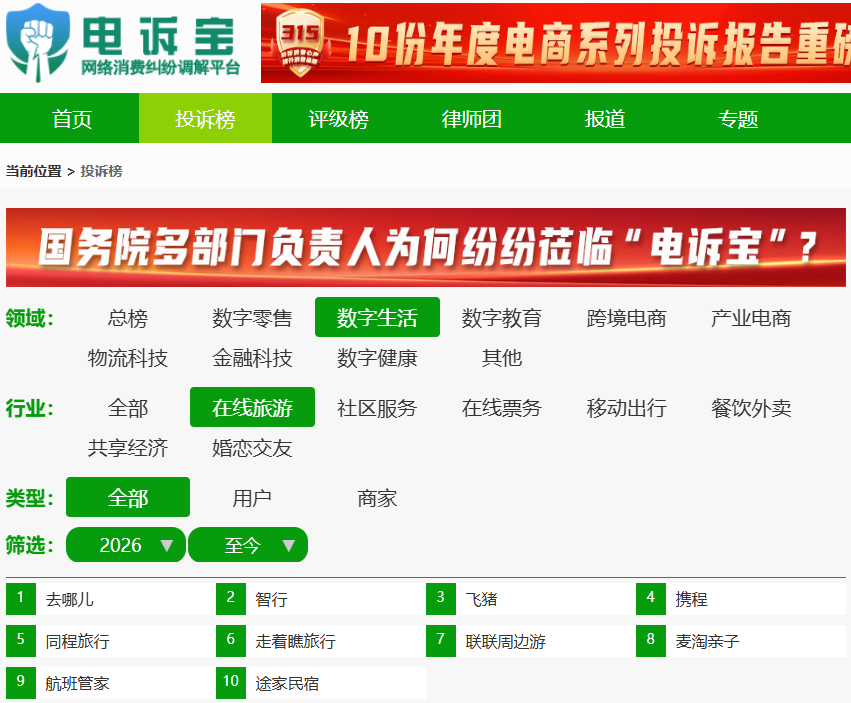Choose the 婚恋交友 industry

252,448
